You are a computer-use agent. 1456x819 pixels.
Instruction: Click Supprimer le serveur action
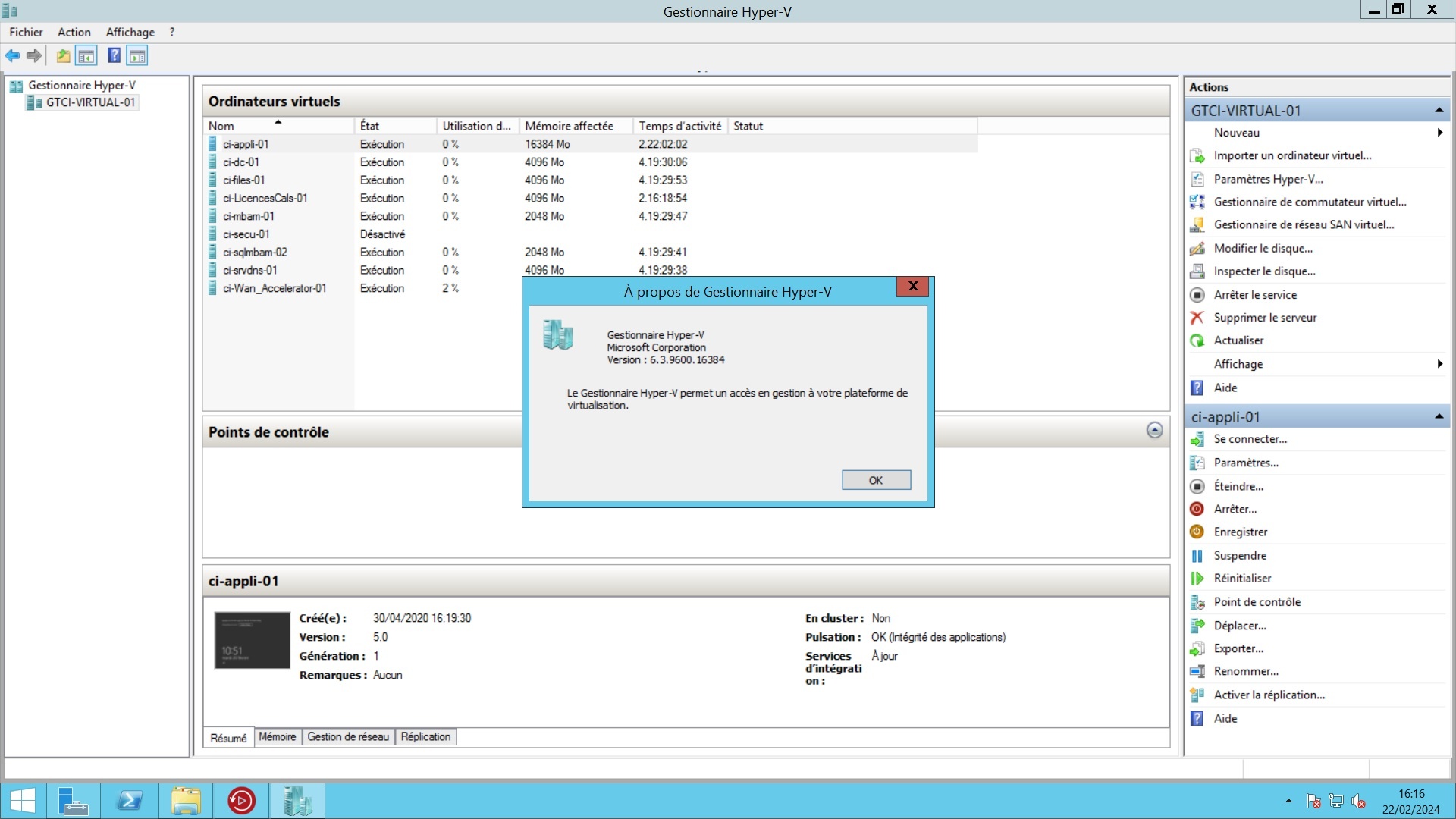click(x=1265, y=317)
